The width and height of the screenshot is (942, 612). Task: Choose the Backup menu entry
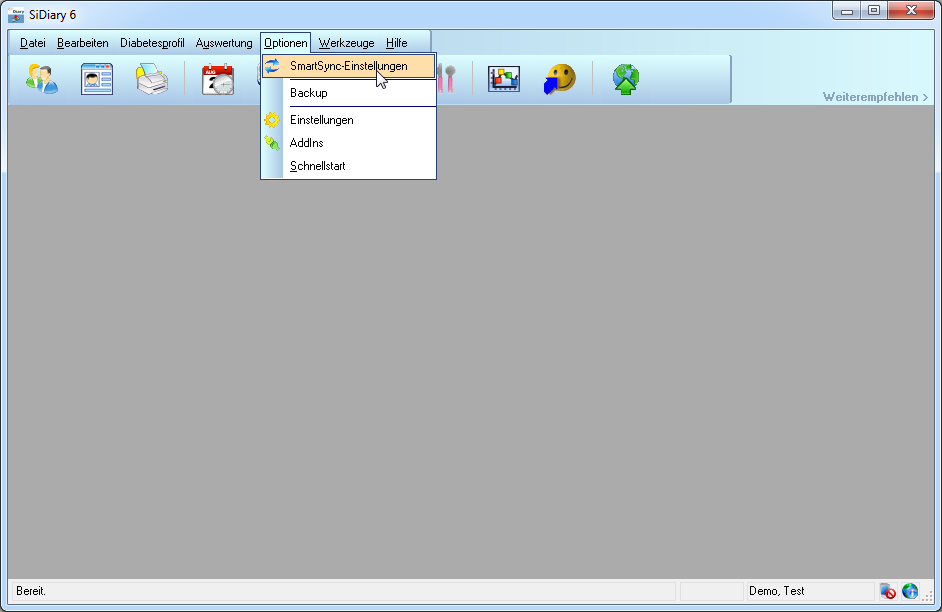click(309, 93)
